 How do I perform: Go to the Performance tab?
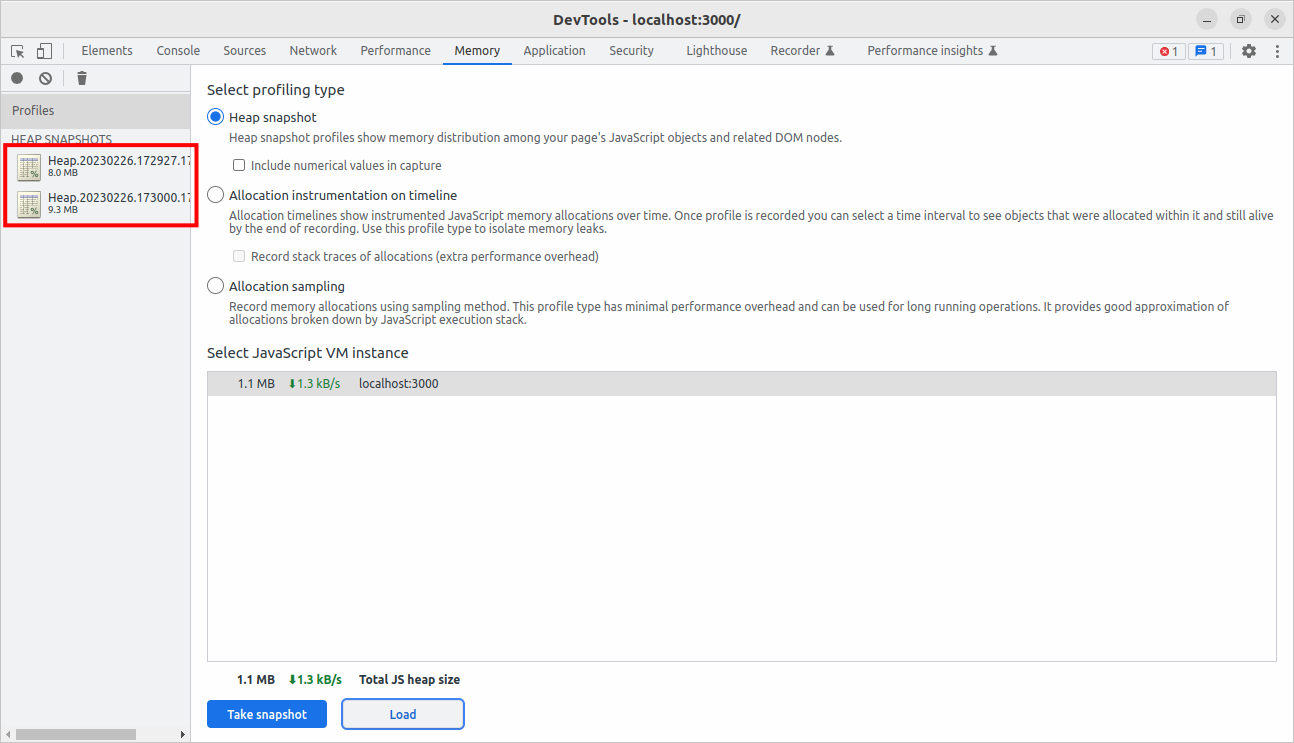[395, 51]
